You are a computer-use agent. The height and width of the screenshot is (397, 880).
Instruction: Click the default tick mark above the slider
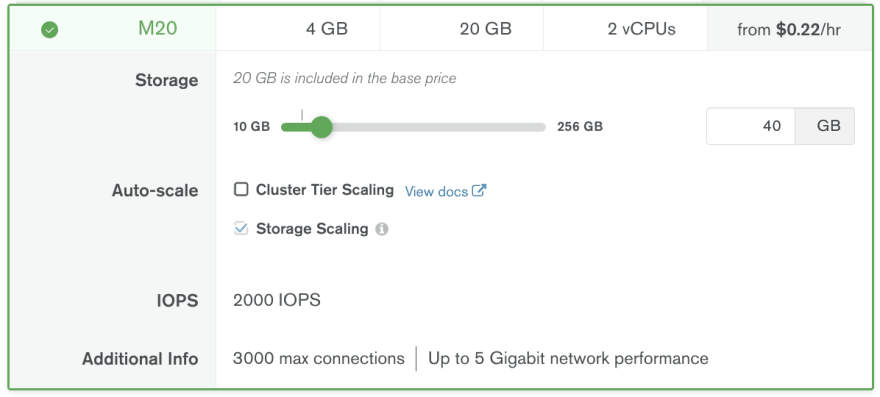tap(302, 115)
